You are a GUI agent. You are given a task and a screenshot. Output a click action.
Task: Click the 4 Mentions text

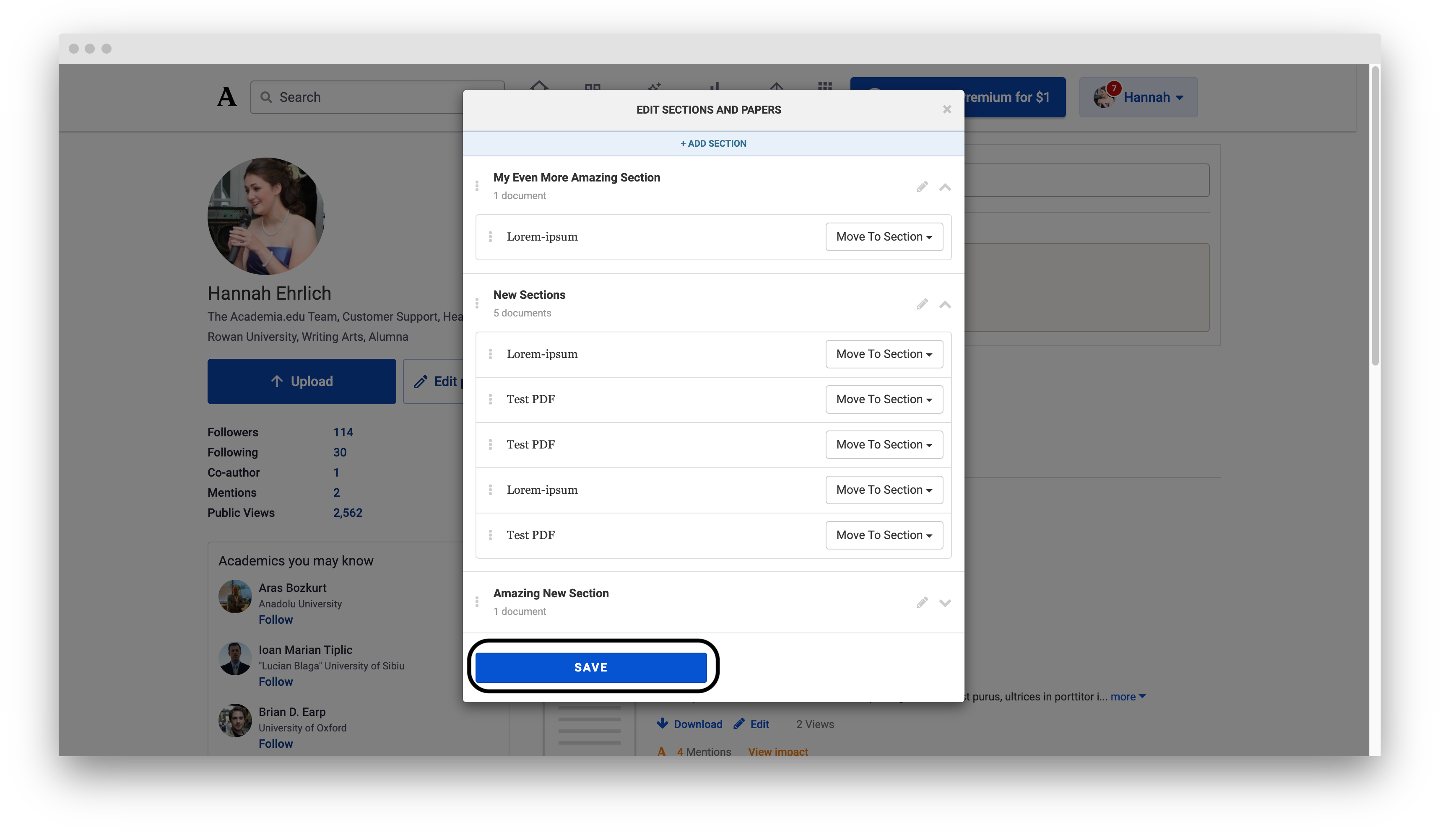coord(704,752)
